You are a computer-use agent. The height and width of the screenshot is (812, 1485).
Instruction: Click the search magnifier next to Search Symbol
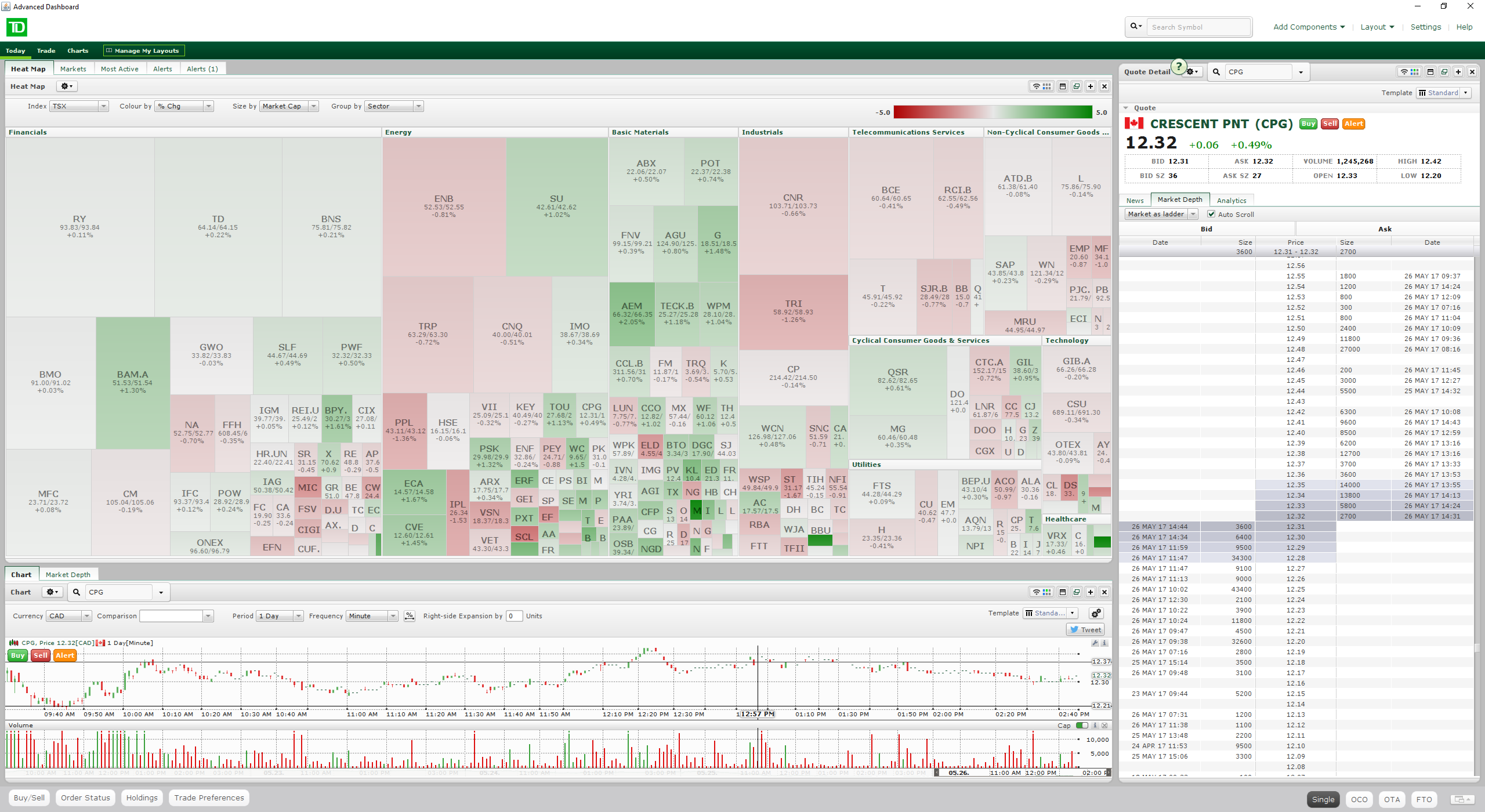pos(1135,26)
